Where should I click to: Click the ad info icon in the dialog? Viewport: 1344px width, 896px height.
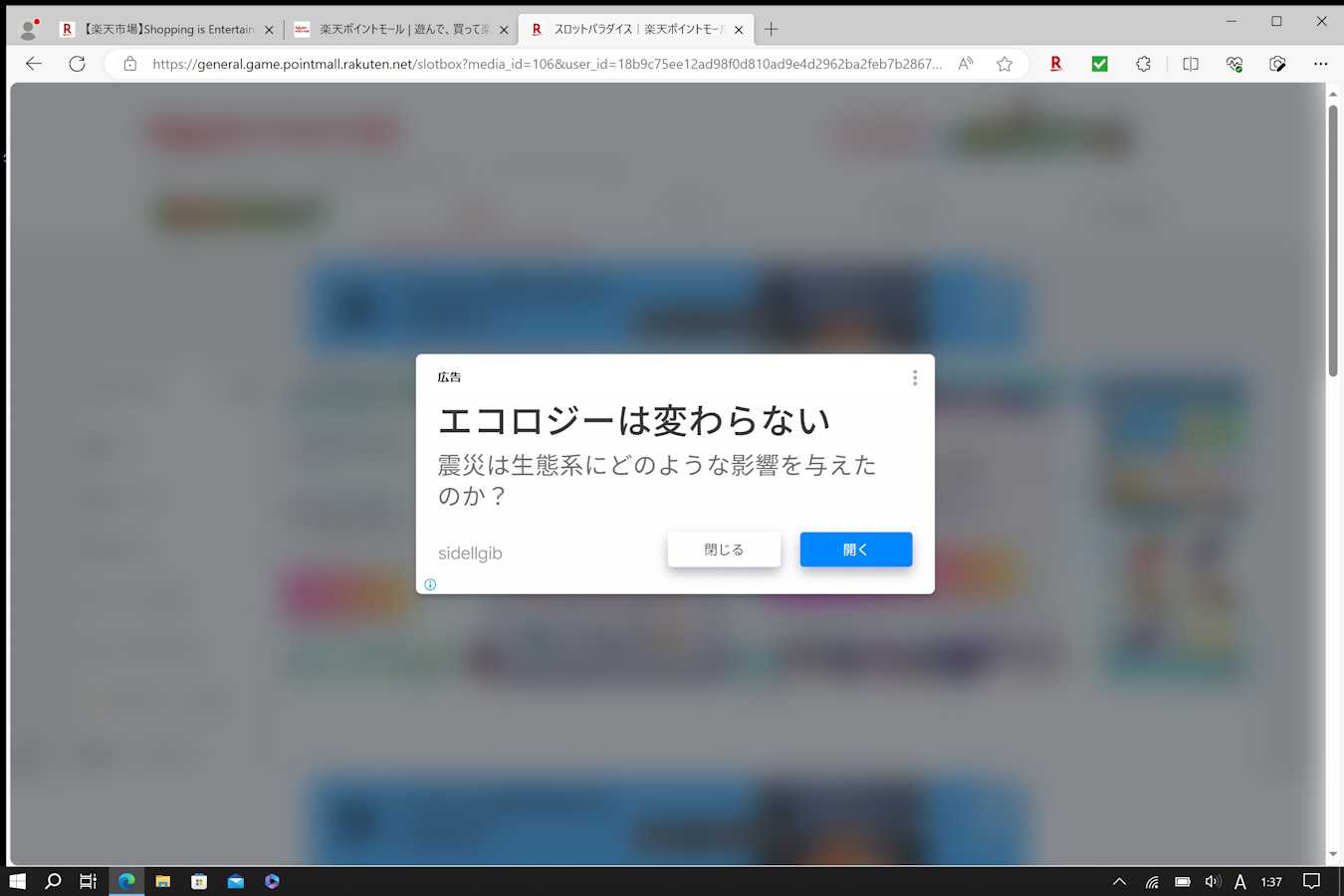pos(430,584)
